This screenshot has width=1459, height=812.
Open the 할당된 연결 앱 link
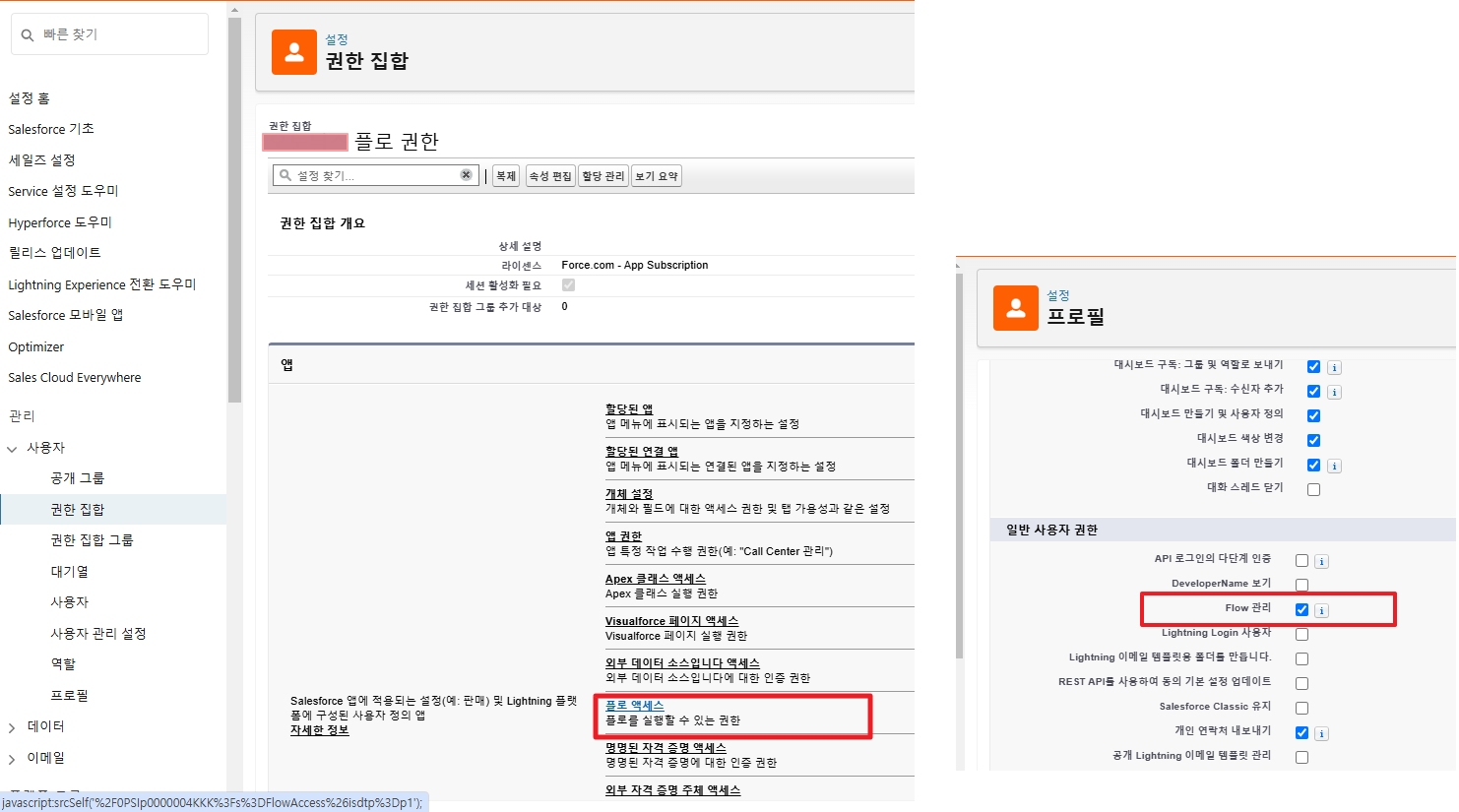pyautogui.click(x=642, y=452)
